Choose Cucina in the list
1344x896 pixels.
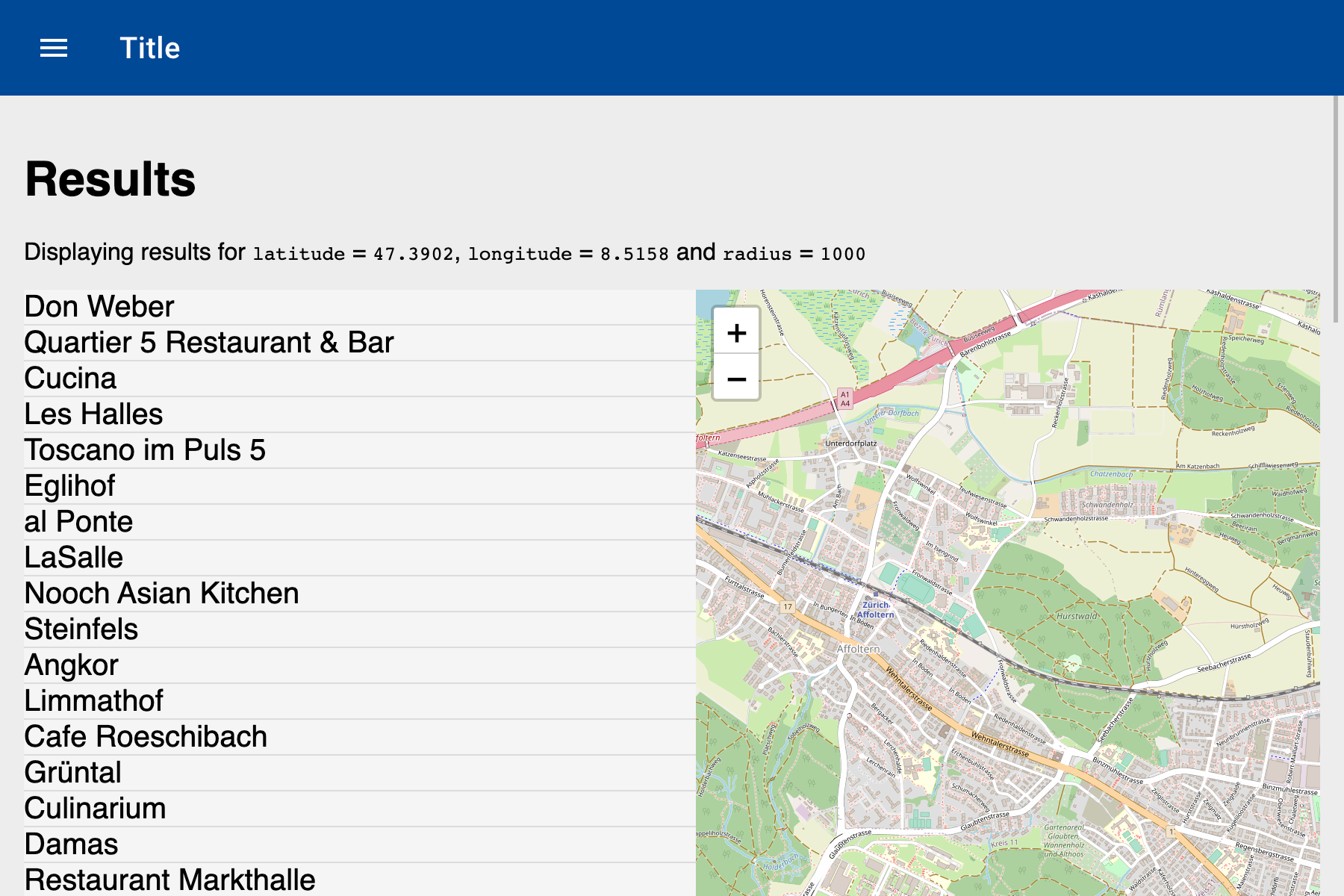(x=70, y=379)
